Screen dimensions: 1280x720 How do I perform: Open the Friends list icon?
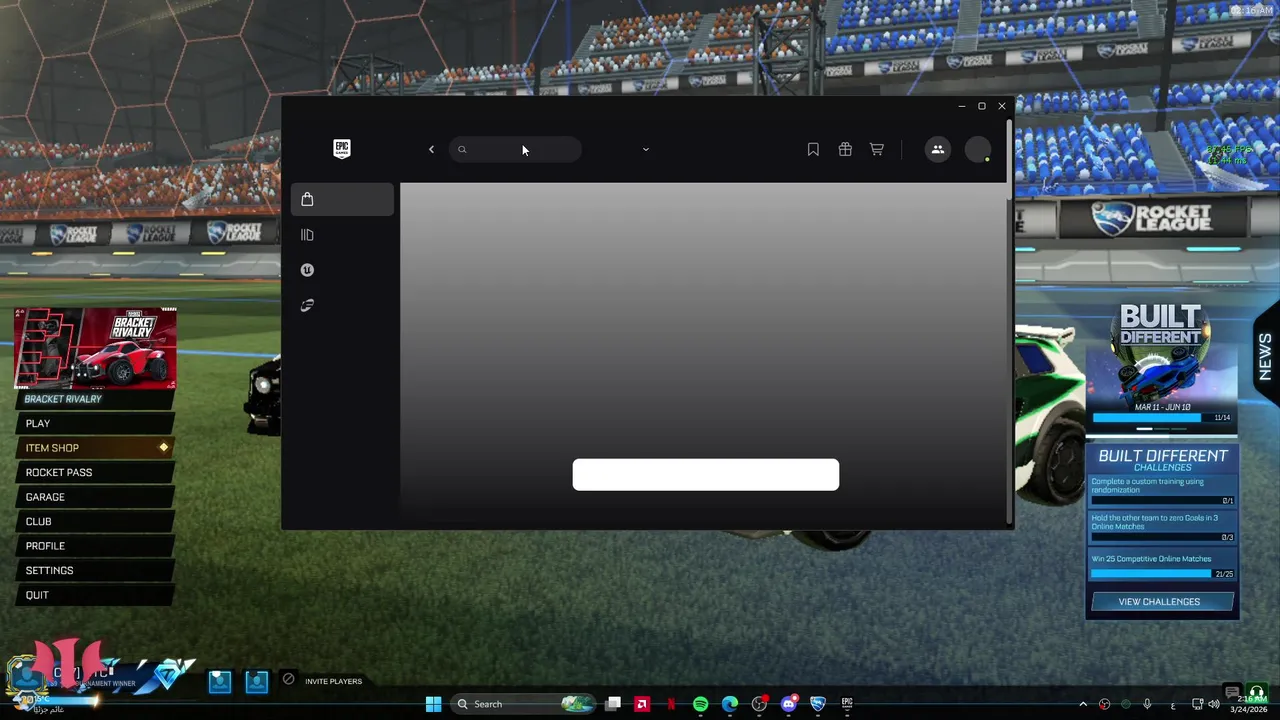[x=937, y=149]
